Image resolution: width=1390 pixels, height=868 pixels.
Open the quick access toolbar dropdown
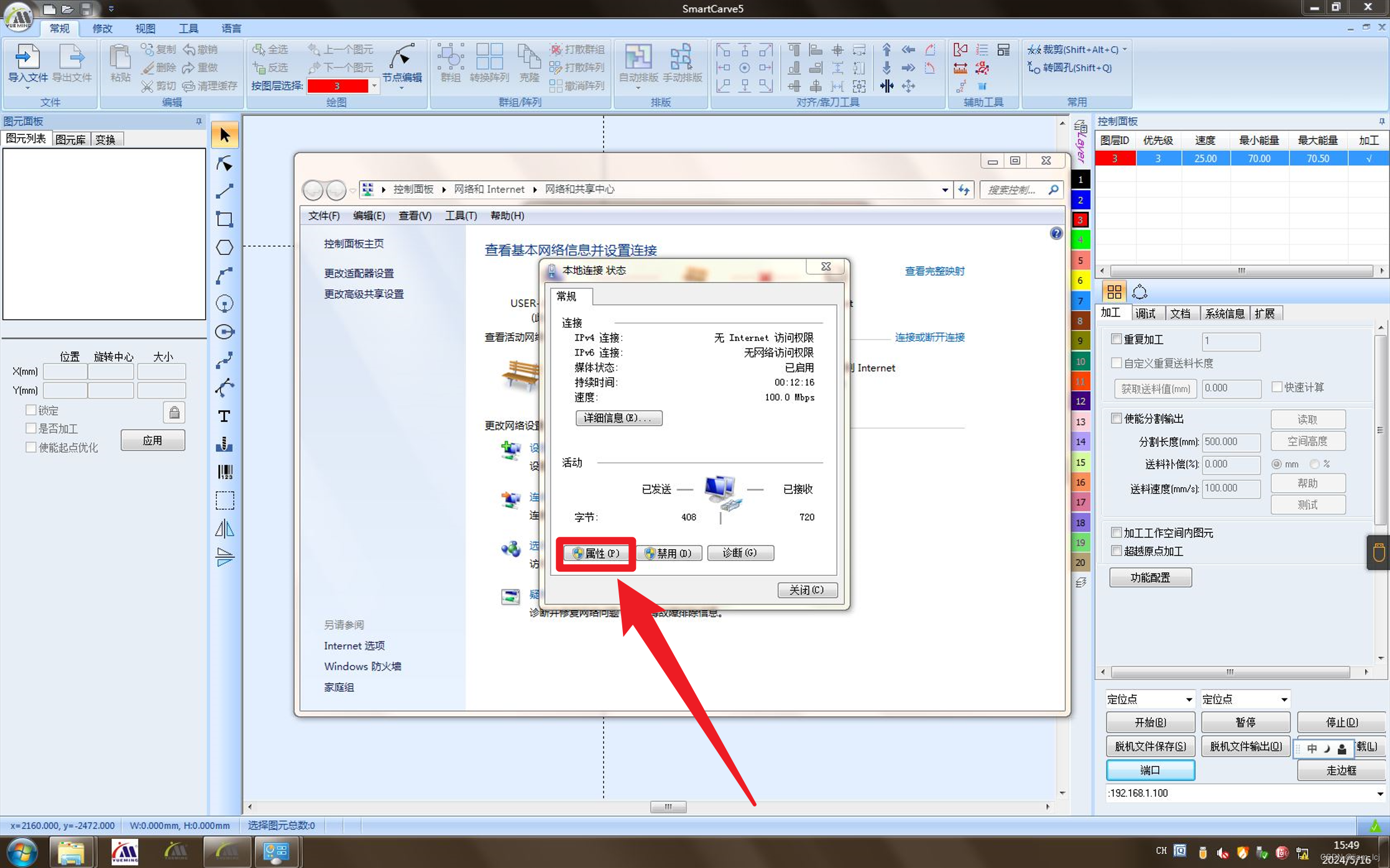[111, 9]
